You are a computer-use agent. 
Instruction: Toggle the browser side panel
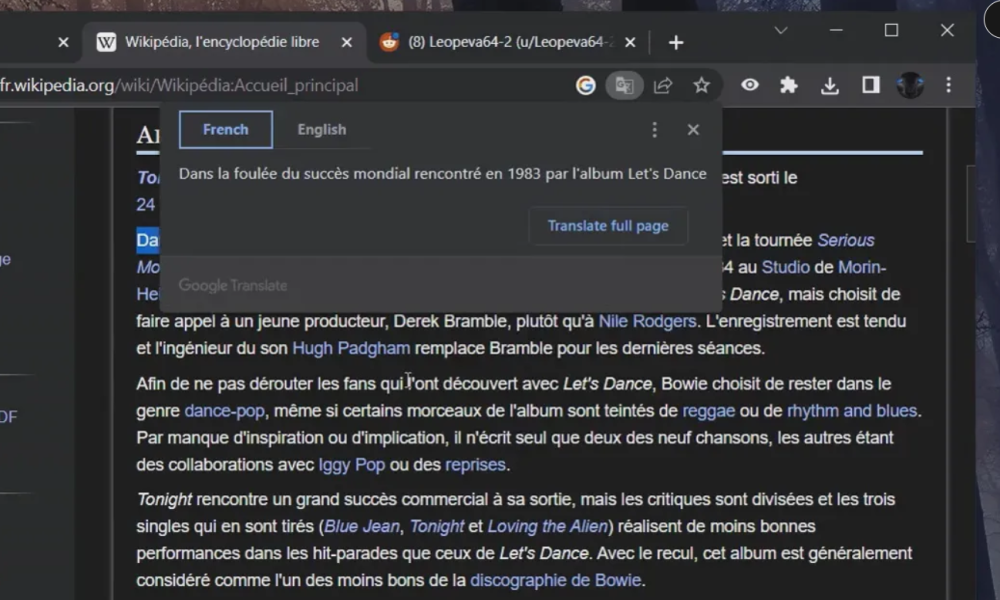pyautogui.click(x=870, y=86)
